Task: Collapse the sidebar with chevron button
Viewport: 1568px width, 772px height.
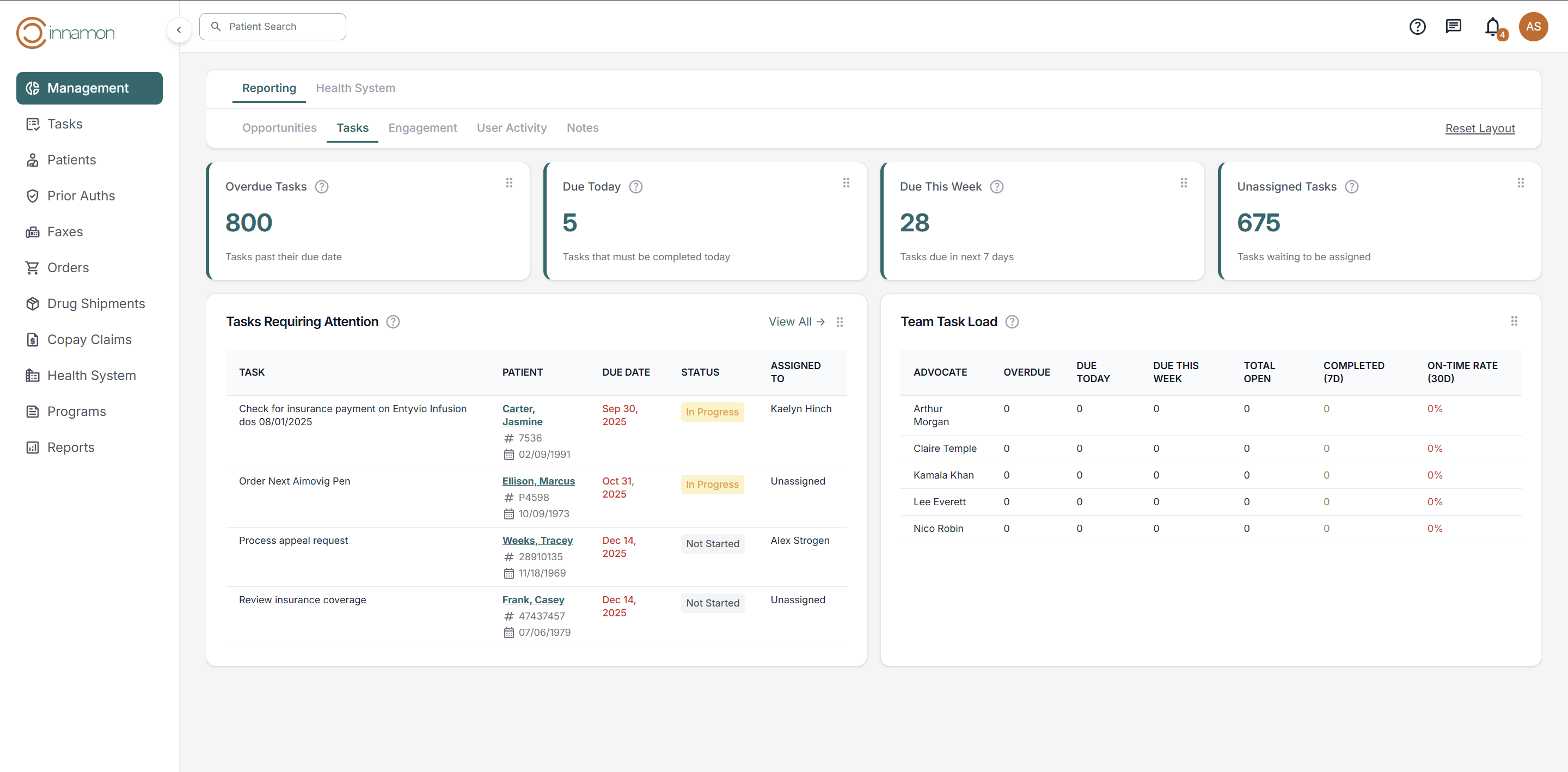Action: 179,30
